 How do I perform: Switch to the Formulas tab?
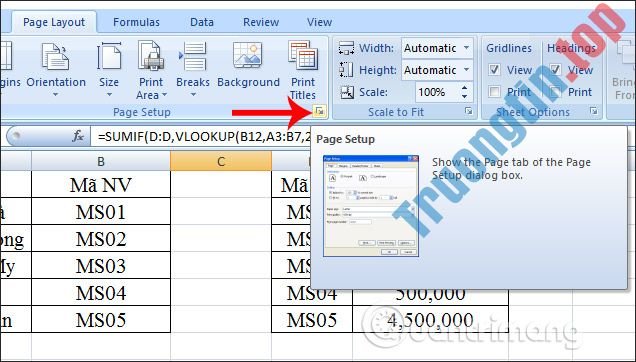pos(136,22)
